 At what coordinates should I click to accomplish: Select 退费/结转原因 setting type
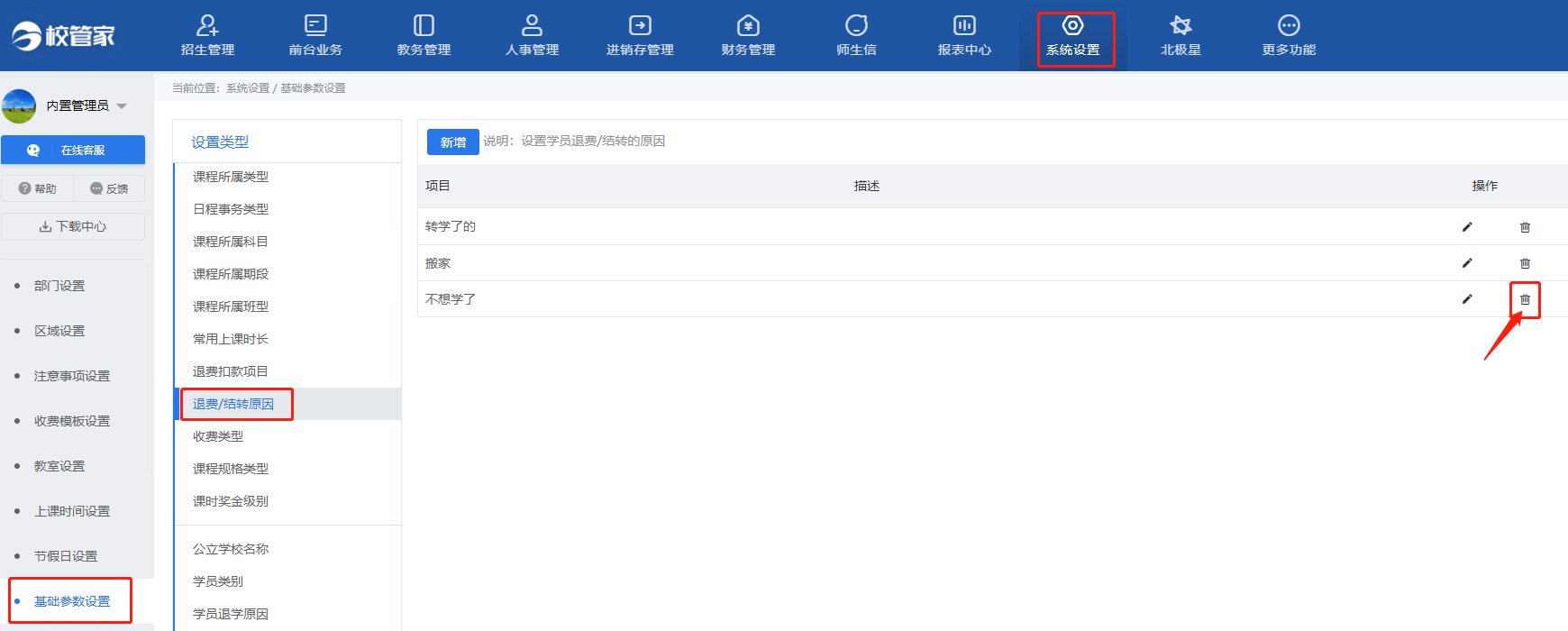point(233,404)
